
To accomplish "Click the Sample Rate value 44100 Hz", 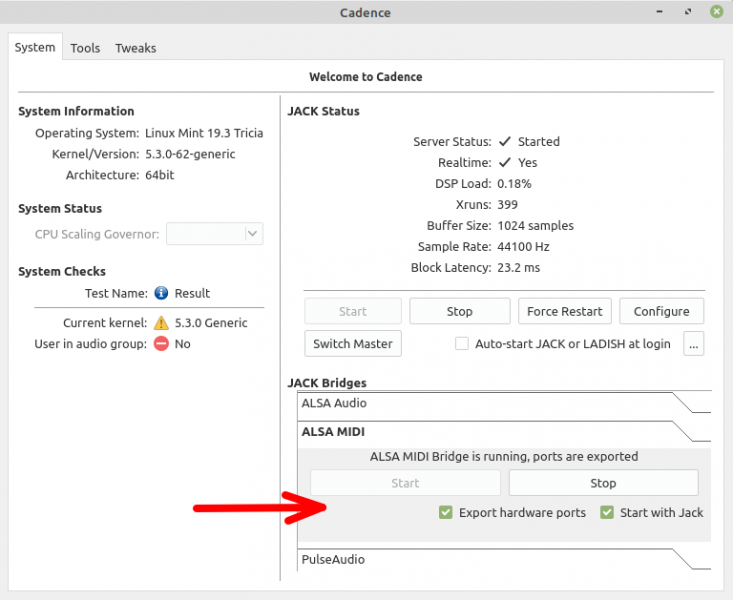I will click(523, 247).
